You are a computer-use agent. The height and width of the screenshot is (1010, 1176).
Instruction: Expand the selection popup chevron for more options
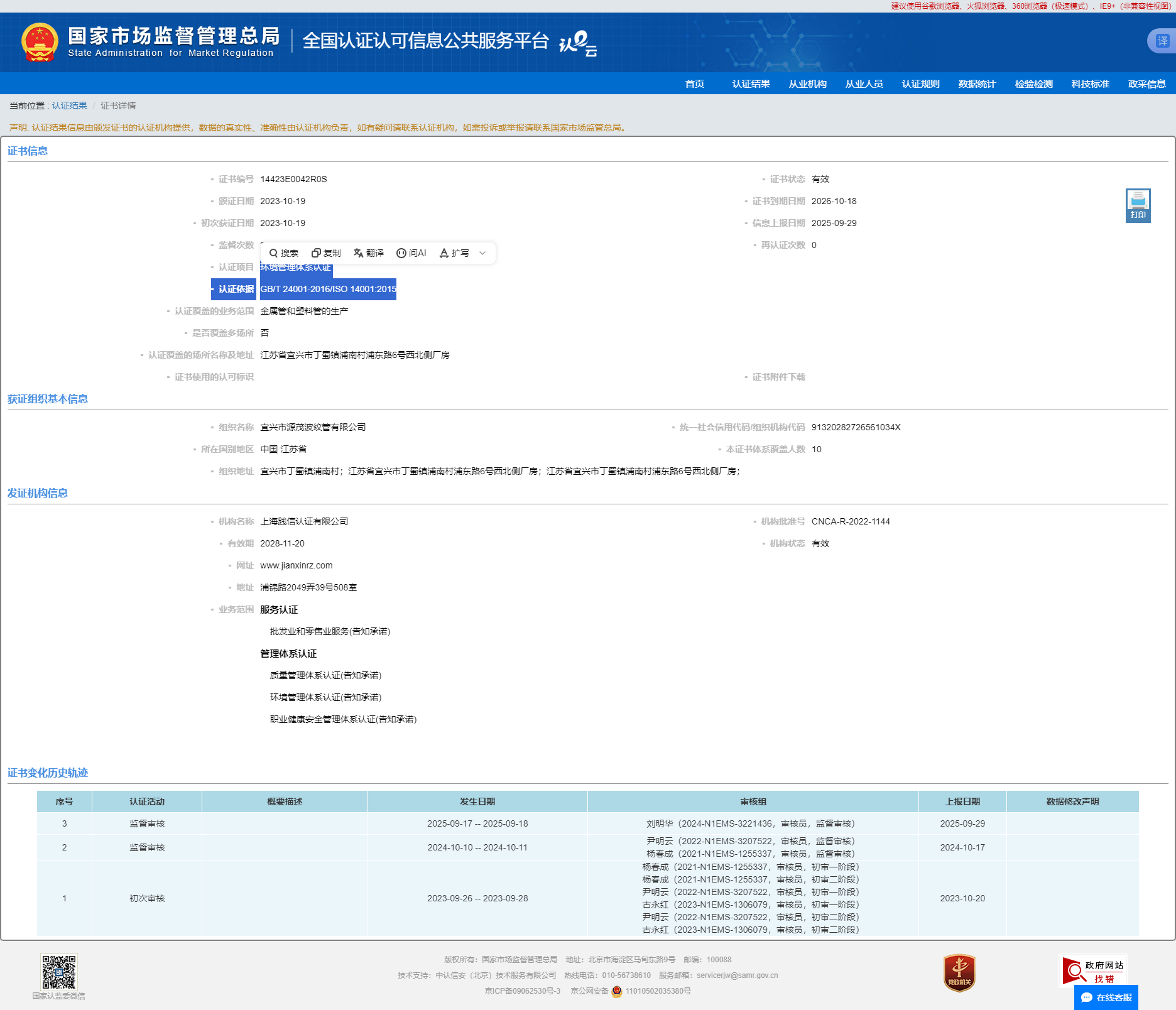pos(482,253)
